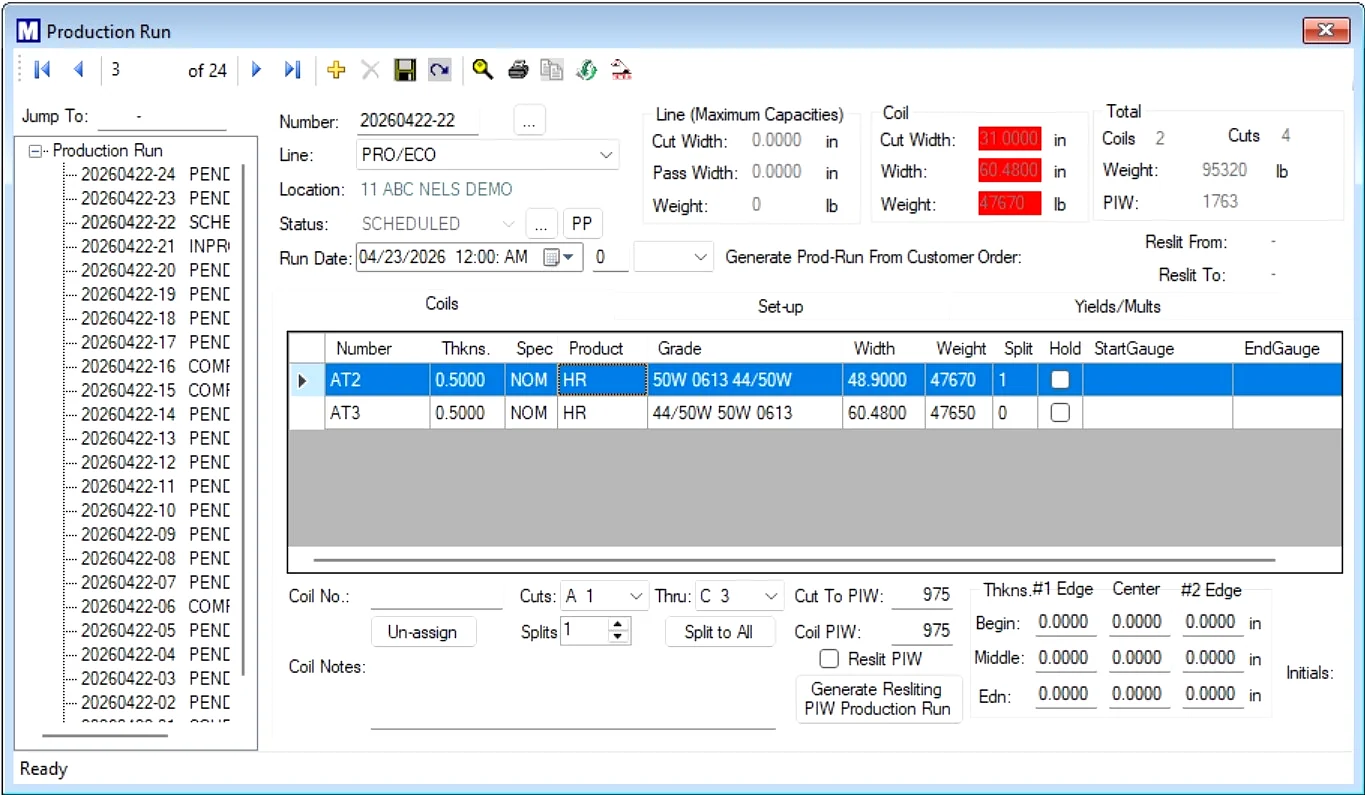Undo changes with the revert arrow icon
Image resolution: width=1365 pixels, height=795 pixels.
439,69
